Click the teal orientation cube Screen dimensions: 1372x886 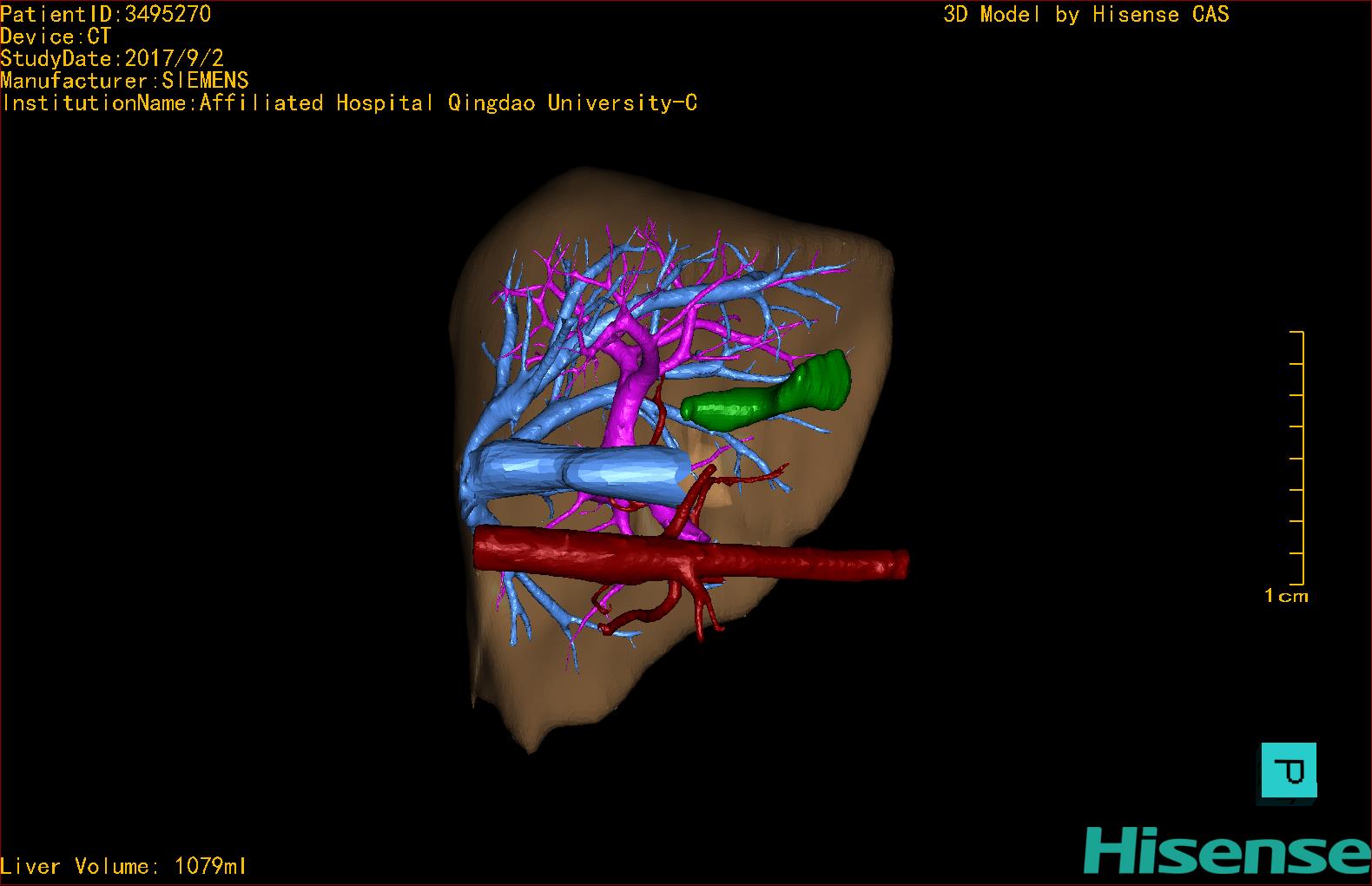tap(1289, 770)
